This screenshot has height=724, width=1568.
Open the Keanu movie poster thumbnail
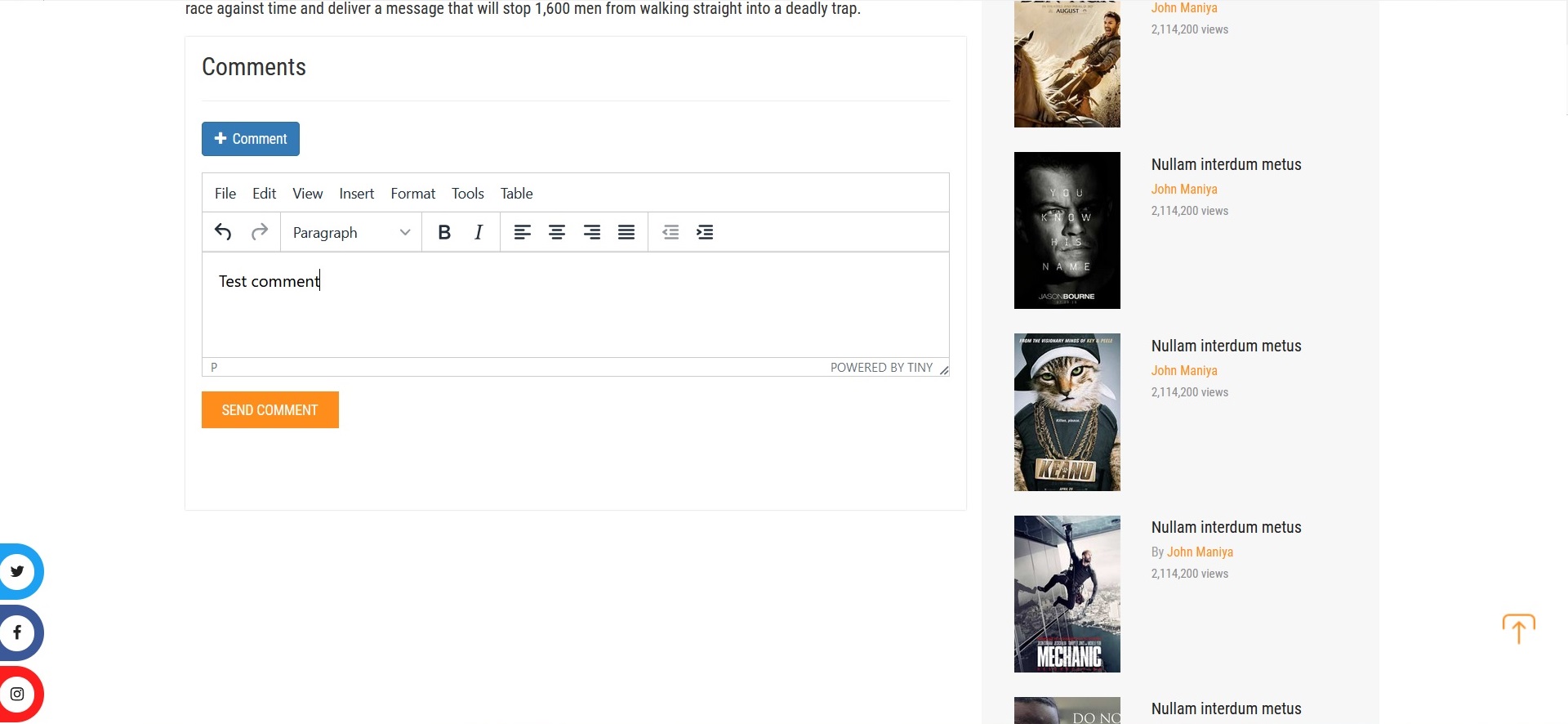[1067, 413]
